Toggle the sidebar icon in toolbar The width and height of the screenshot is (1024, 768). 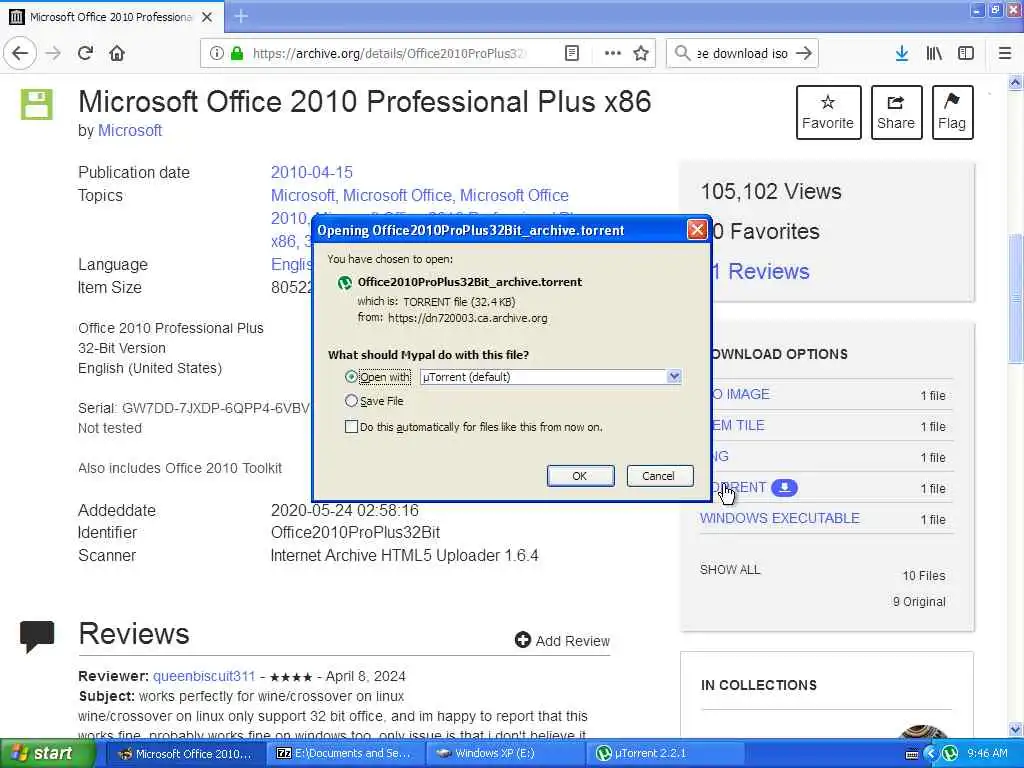pos(966,53)
